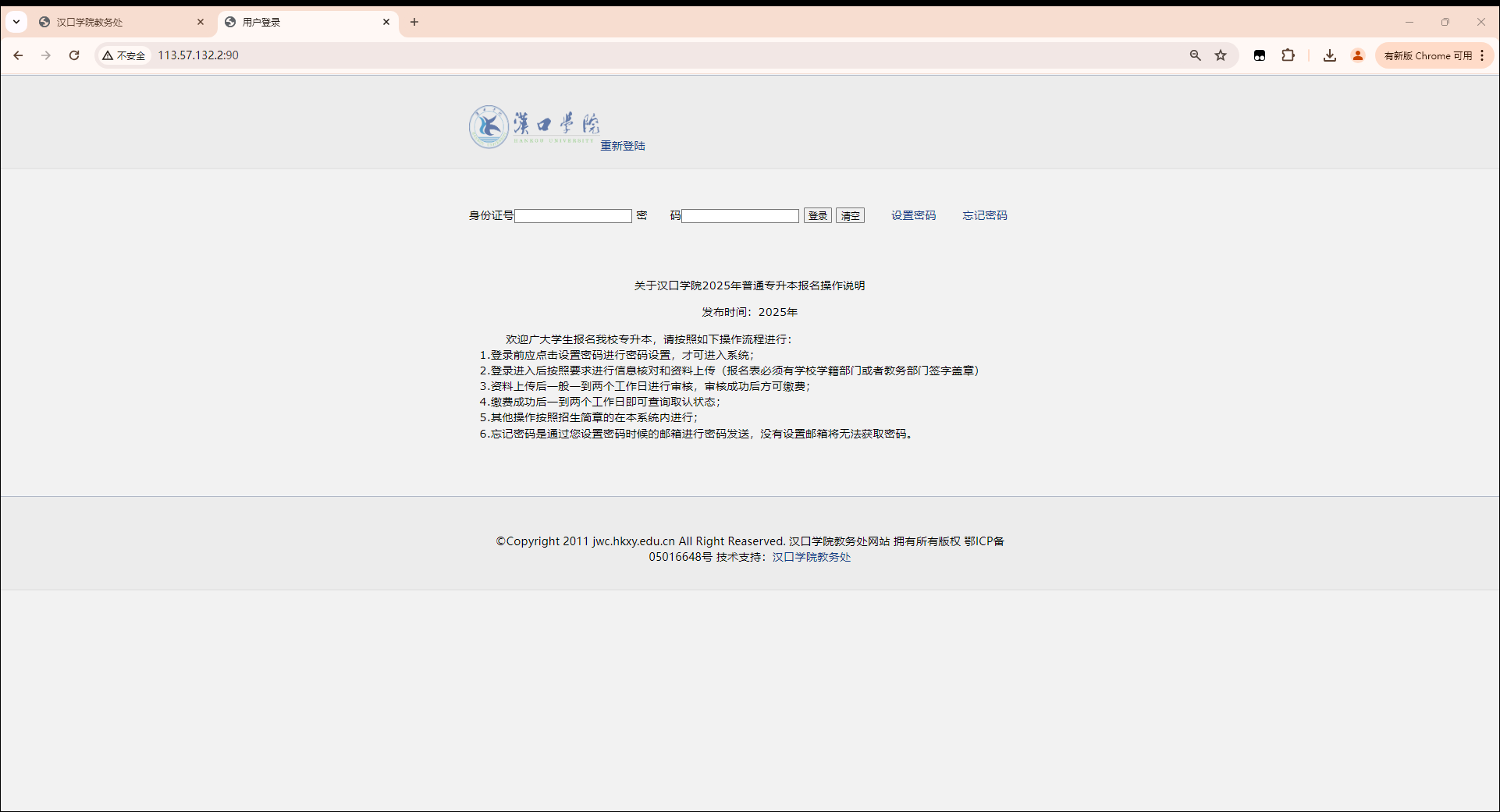Restore down the browser window

click(1445, 22)
